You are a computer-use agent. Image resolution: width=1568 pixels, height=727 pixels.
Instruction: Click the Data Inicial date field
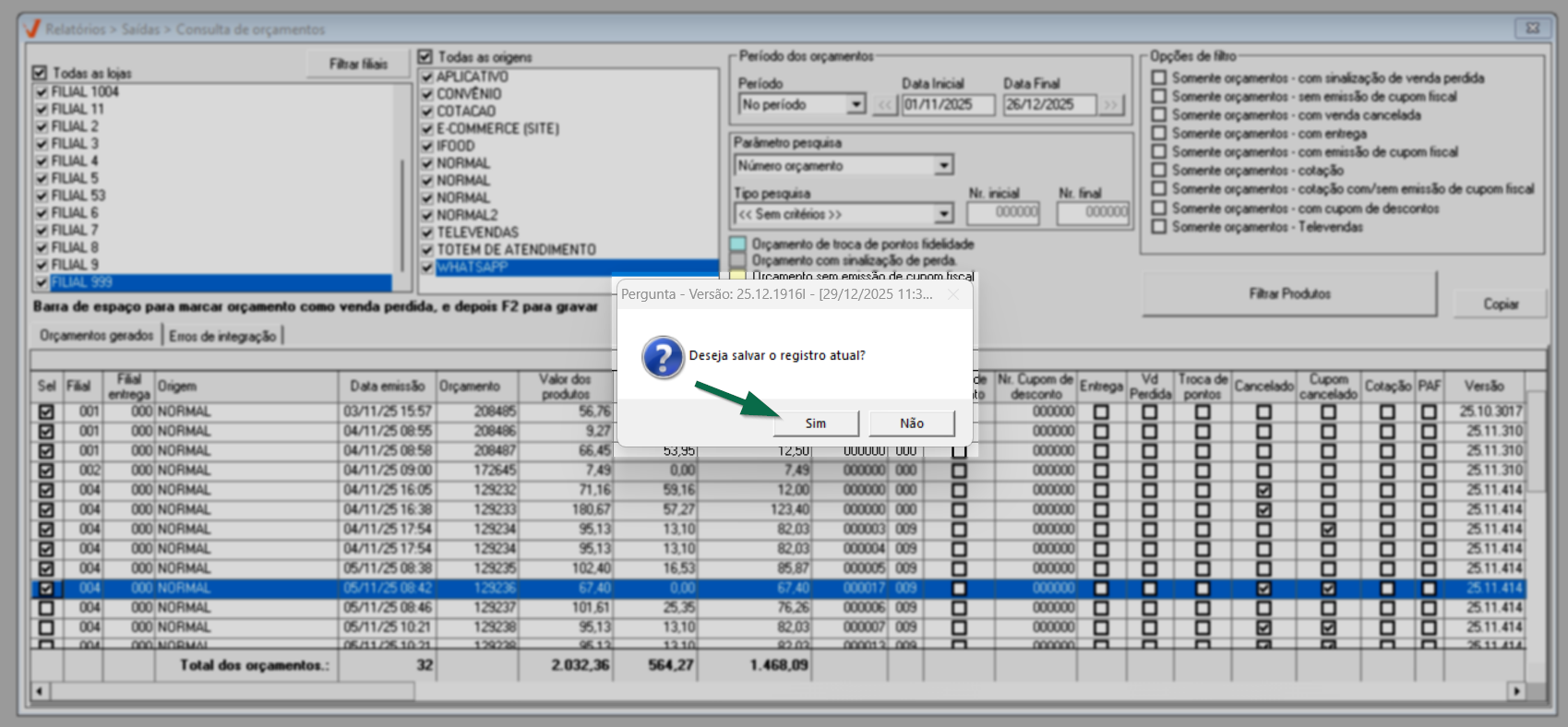948,104
